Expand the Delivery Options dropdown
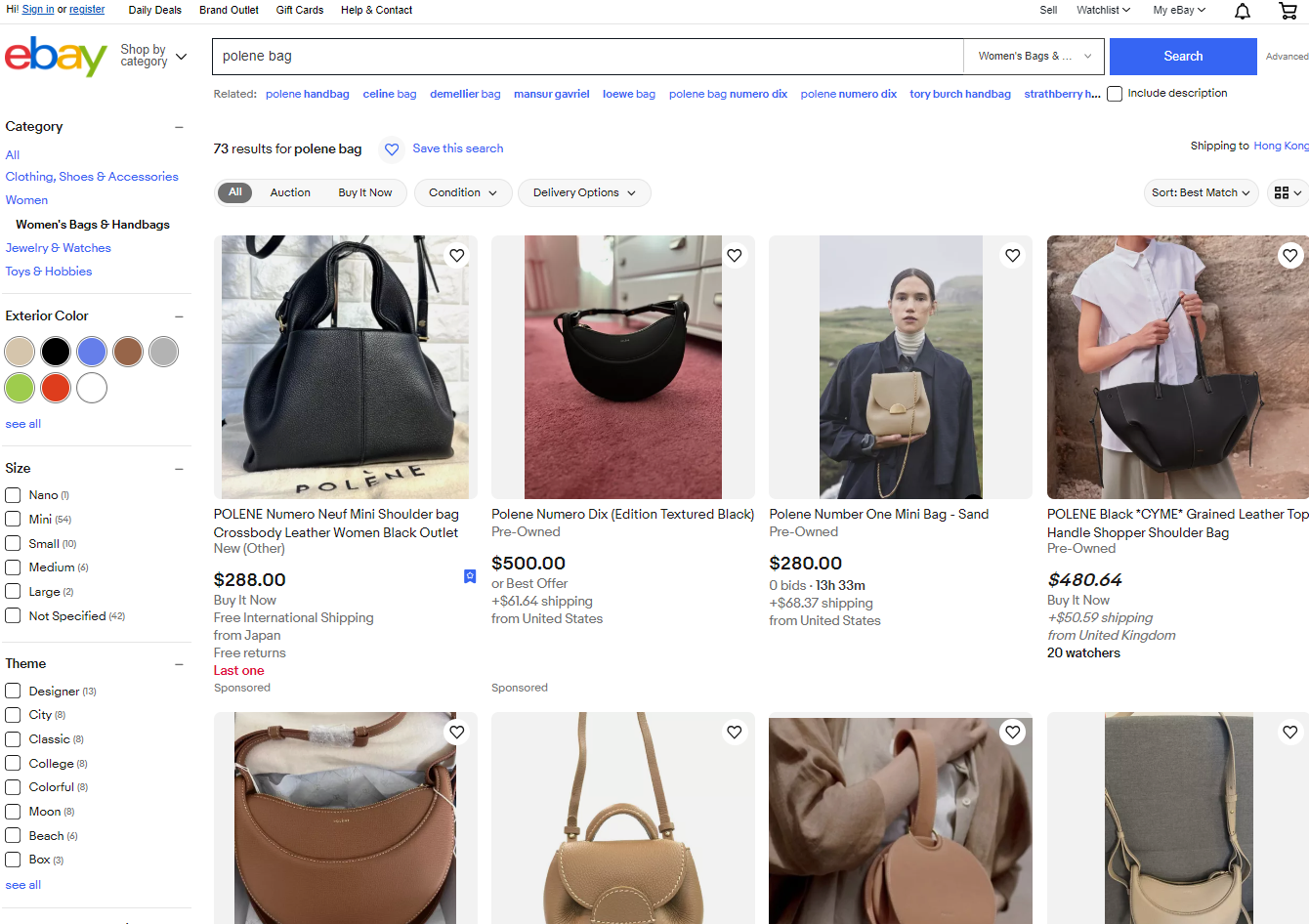This screenshot has height=924, width=1309. click(x=584, y=192)
